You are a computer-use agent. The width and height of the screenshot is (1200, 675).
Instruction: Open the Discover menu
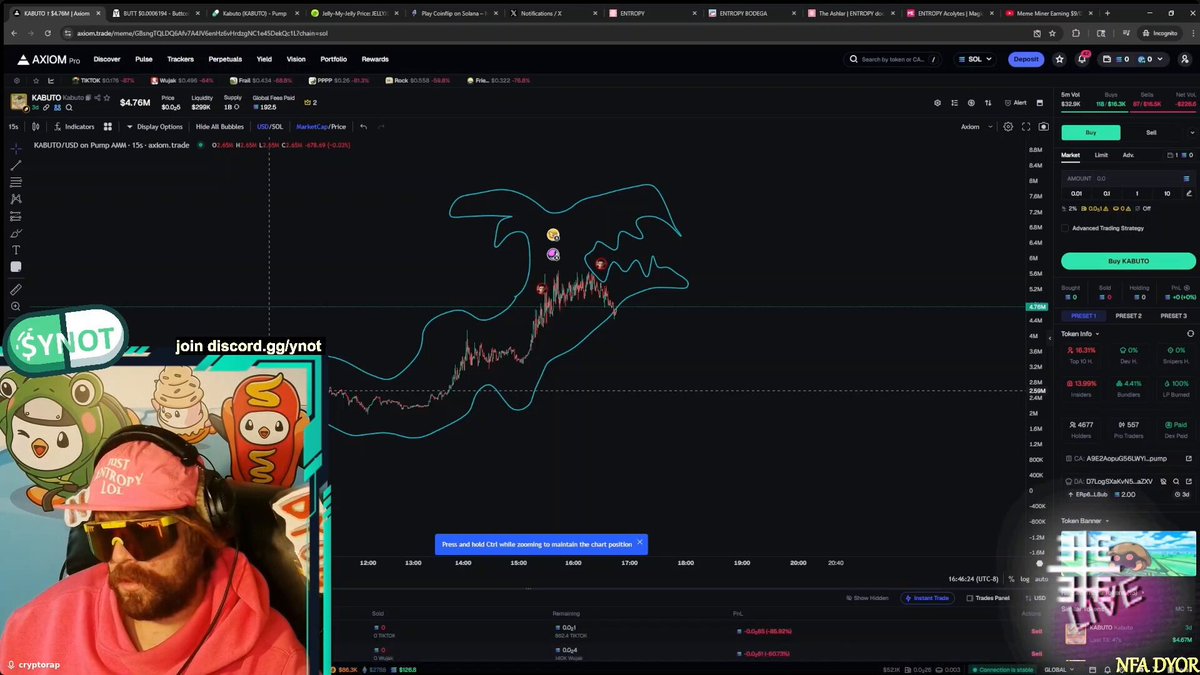coord(107,59)
